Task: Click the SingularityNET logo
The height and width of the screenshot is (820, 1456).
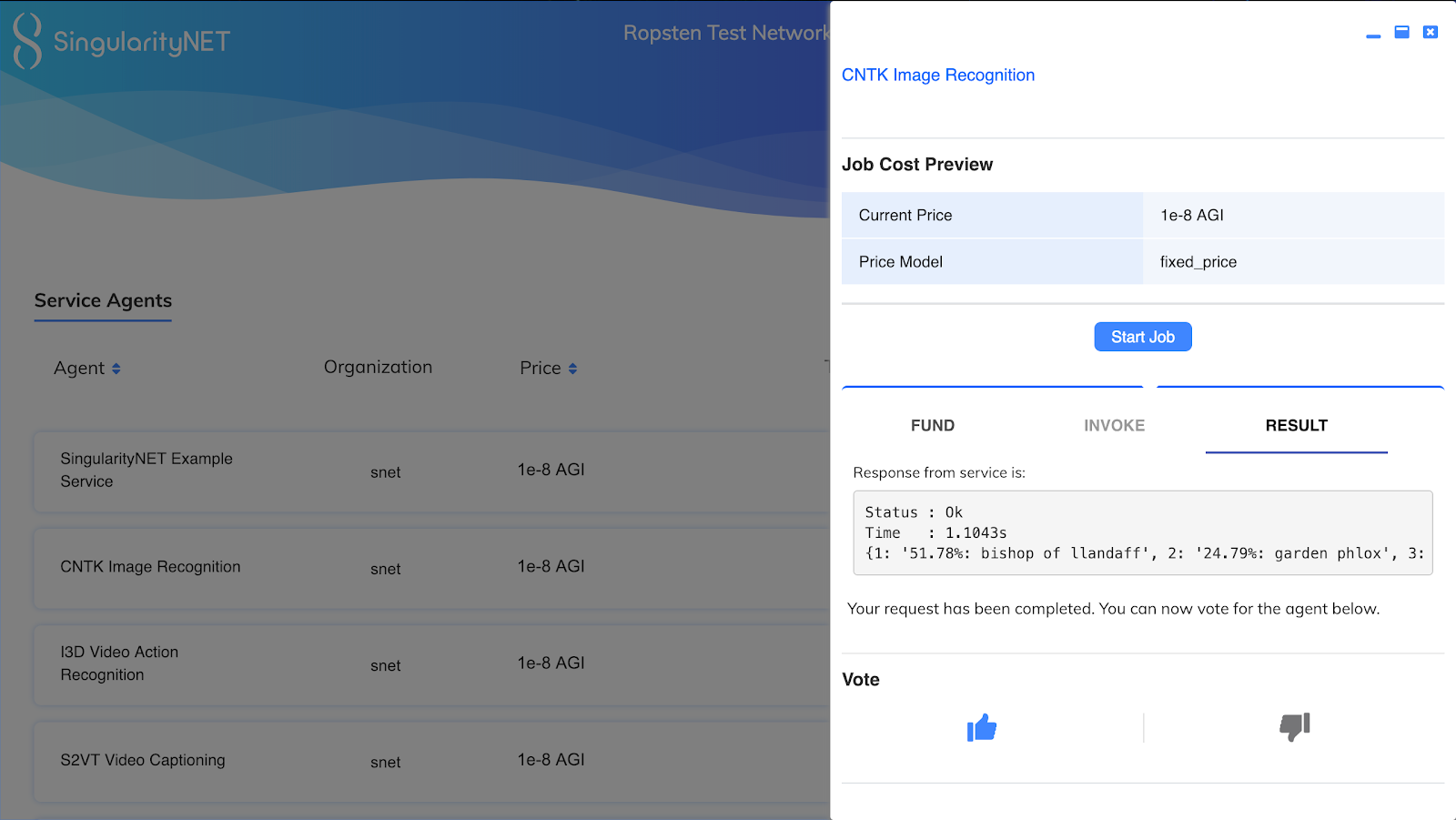Action: pyautogui.click(x=121, y=41)
